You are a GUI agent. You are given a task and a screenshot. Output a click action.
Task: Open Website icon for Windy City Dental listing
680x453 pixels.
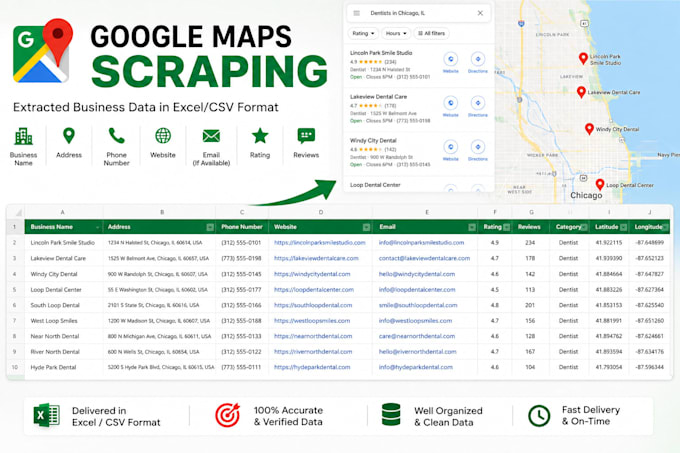pyautogui.click(x=451, y=147)
